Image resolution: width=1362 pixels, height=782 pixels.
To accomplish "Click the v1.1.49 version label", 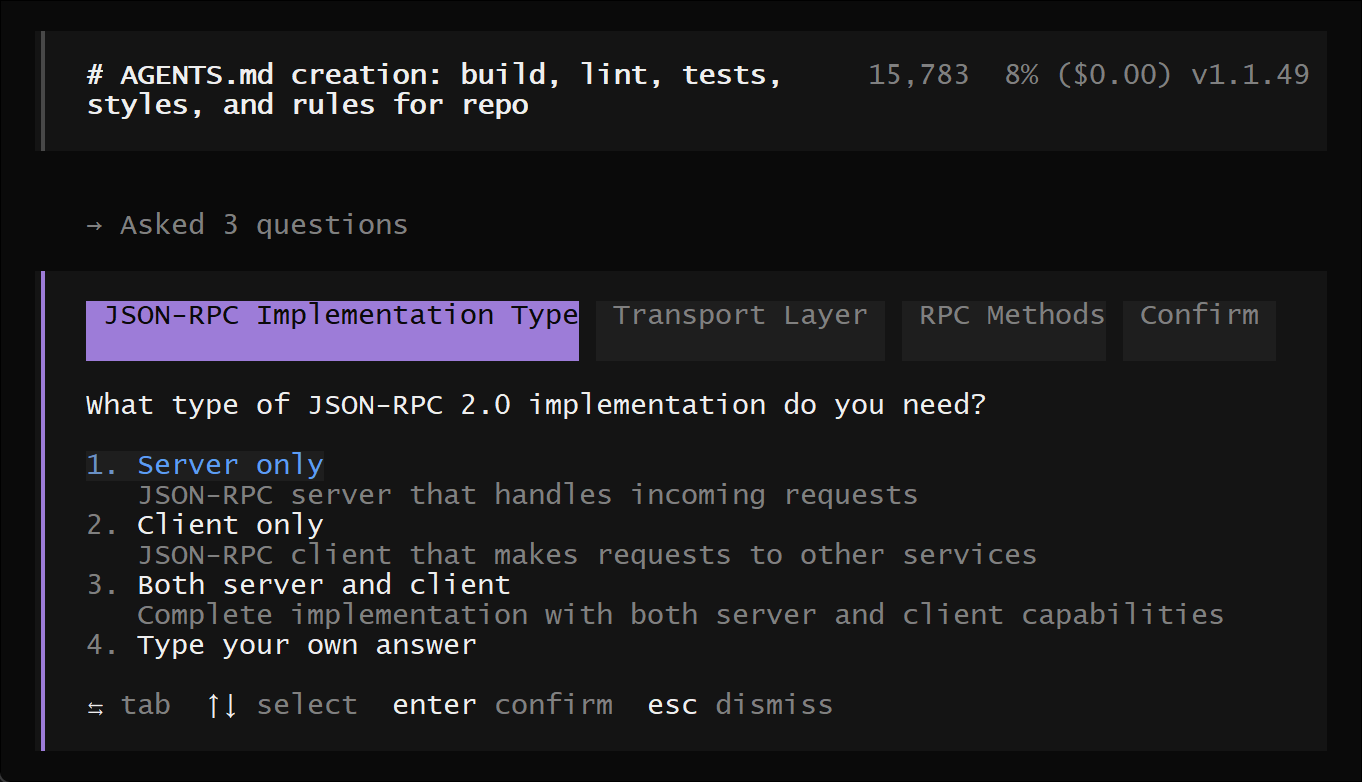I will click(1250, 75).
